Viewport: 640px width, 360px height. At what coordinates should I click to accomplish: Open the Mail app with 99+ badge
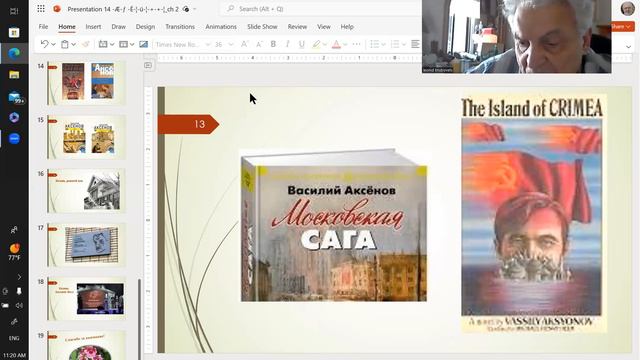15,97
